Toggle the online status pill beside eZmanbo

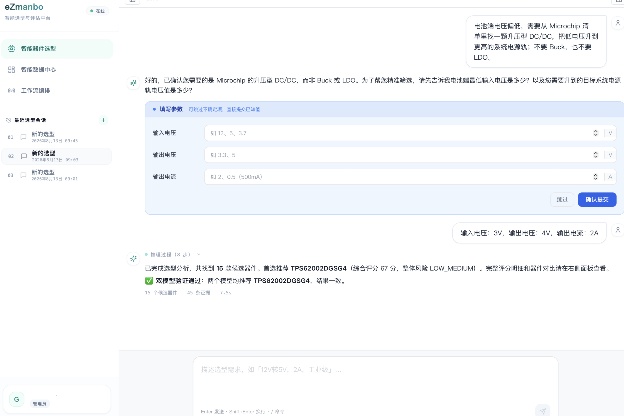[x=98, y=11]
